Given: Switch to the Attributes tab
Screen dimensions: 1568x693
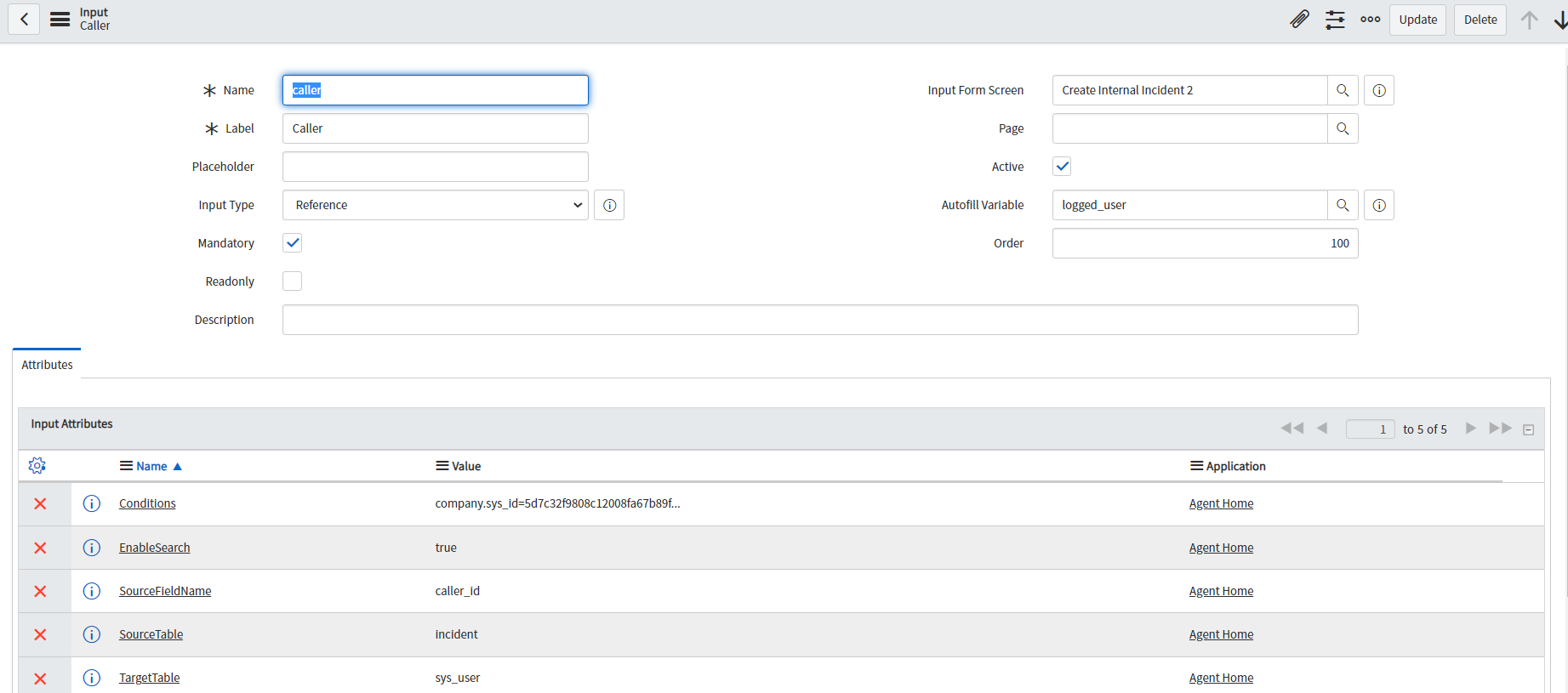Looking at the screenshot, I should pyautogui.click(x=47, y=365).
